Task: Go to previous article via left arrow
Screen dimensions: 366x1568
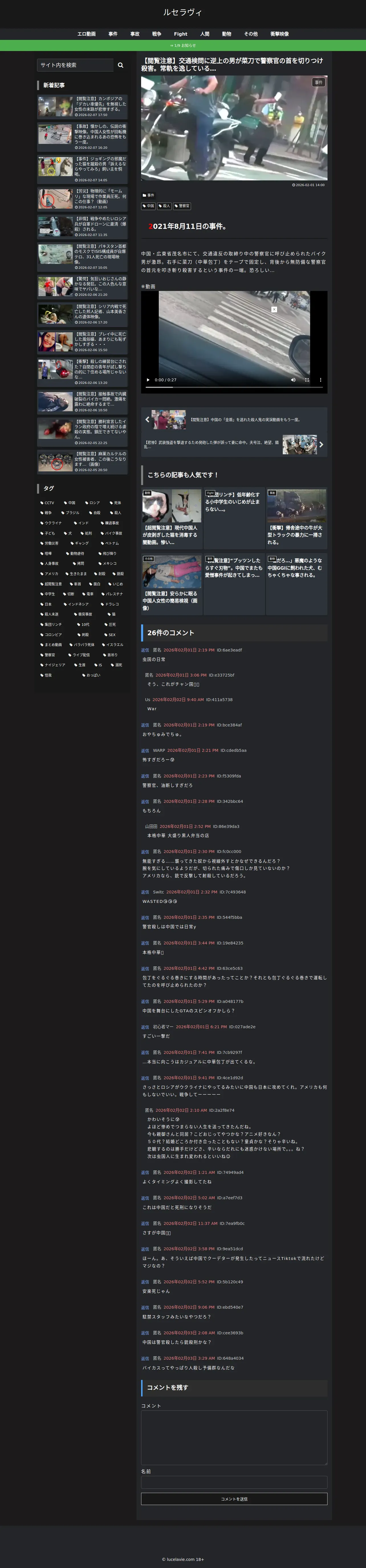Action: pyautogui.click(x=147, y=420)
